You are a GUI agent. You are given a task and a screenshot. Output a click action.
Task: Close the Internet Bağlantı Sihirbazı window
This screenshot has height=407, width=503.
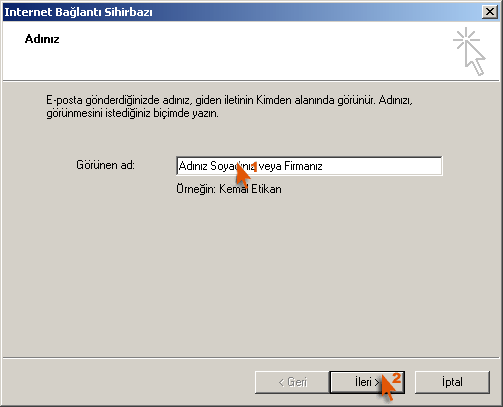[x=490, y=12]
